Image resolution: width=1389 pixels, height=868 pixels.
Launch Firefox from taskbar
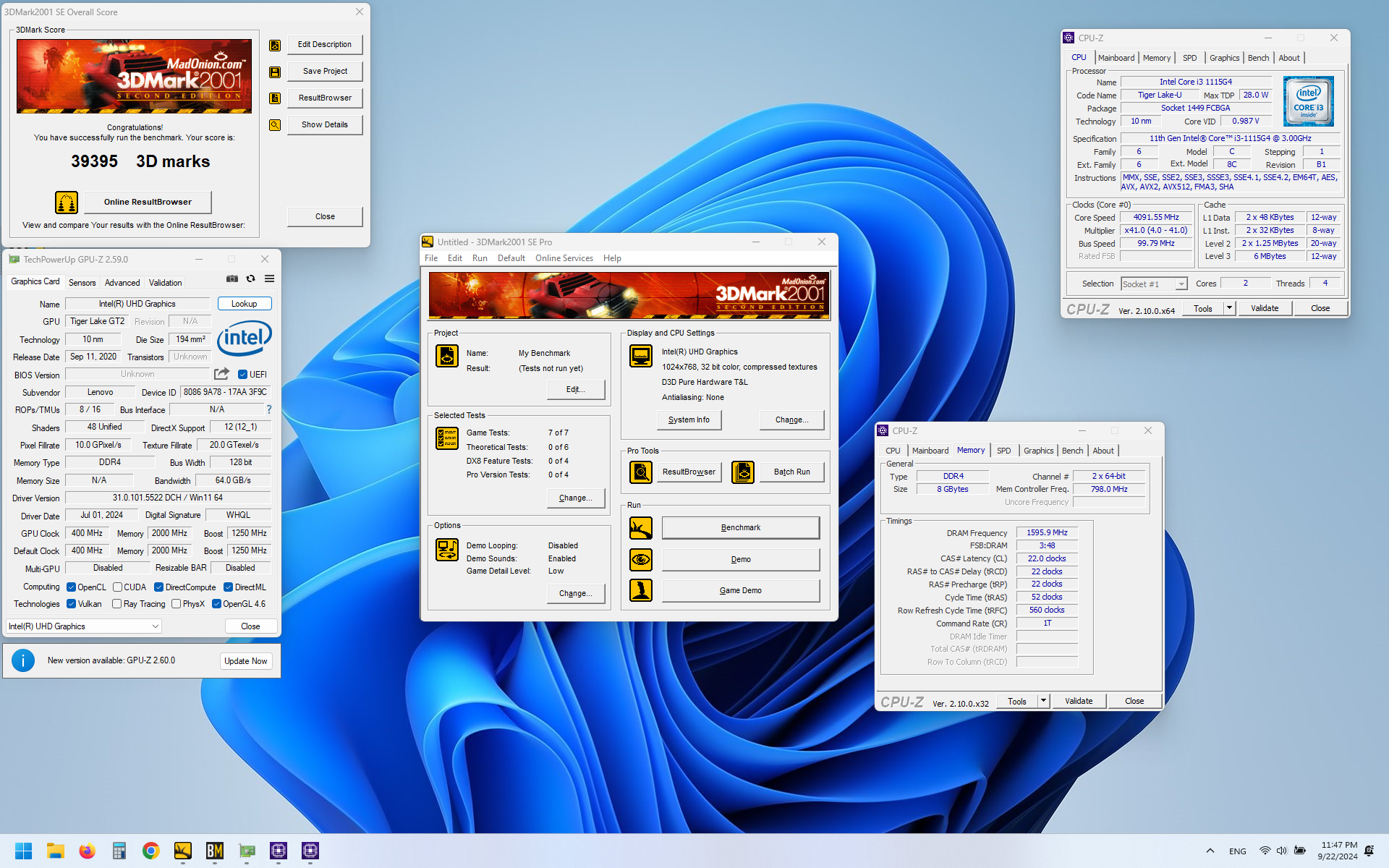[x=88, y=851]
